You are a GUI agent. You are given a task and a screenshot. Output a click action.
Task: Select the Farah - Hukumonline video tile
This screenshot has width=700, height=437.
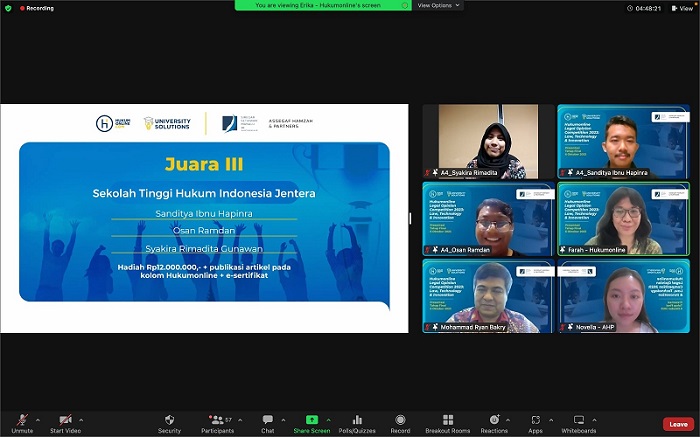[x=623, y=219]
